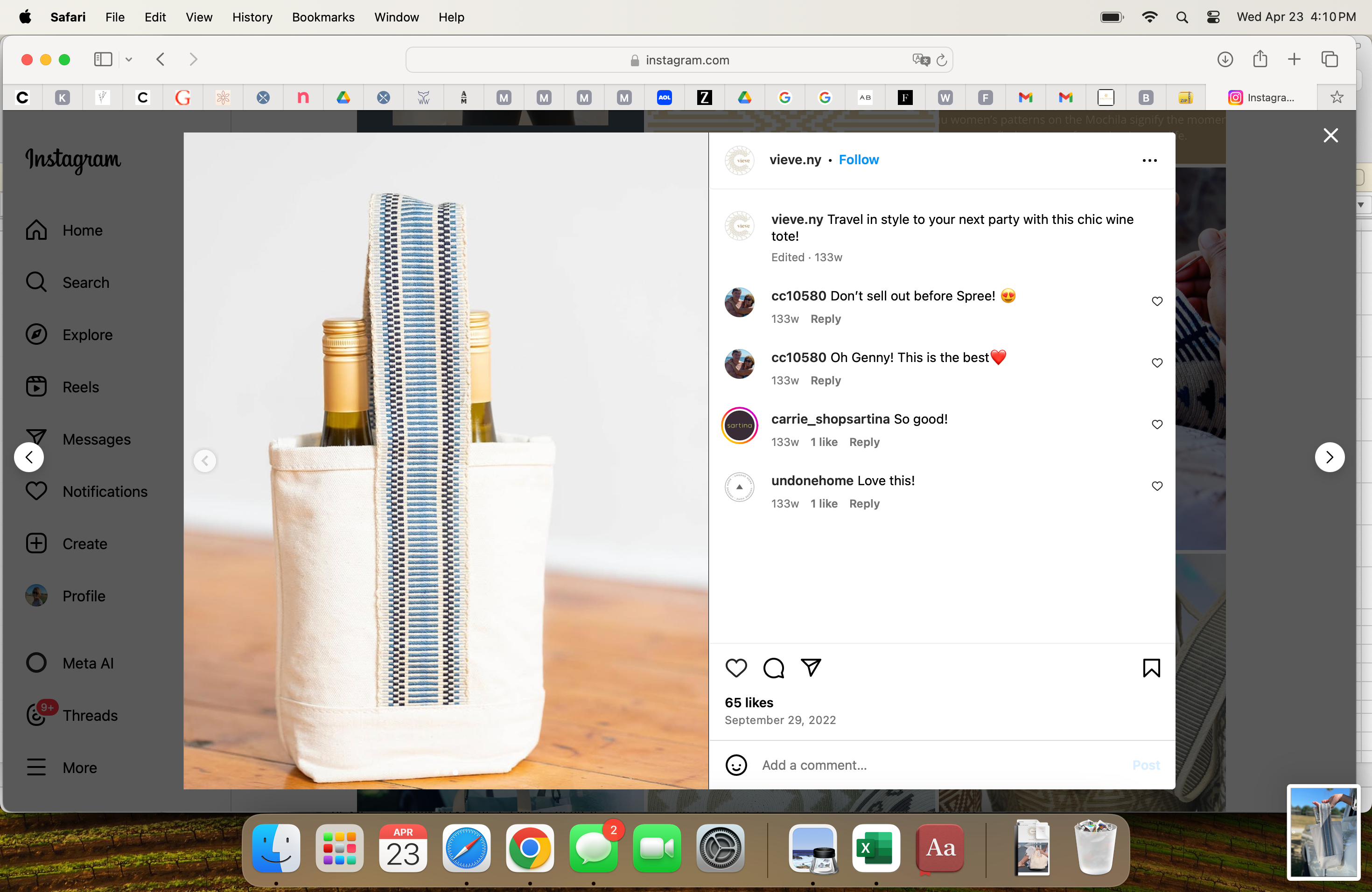Open the File menu
Screen dimensions: 1372x892
(x=115, y=17)
